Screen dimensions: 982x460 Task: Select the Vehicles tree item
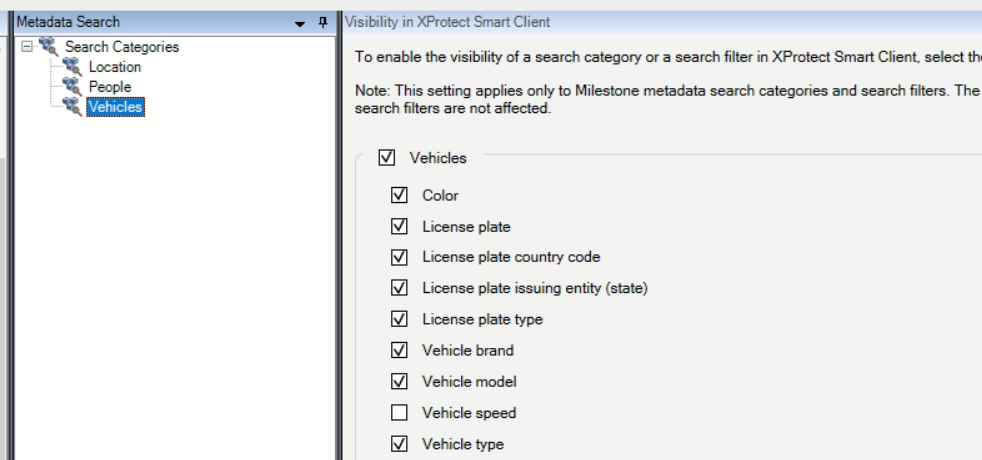116,107
